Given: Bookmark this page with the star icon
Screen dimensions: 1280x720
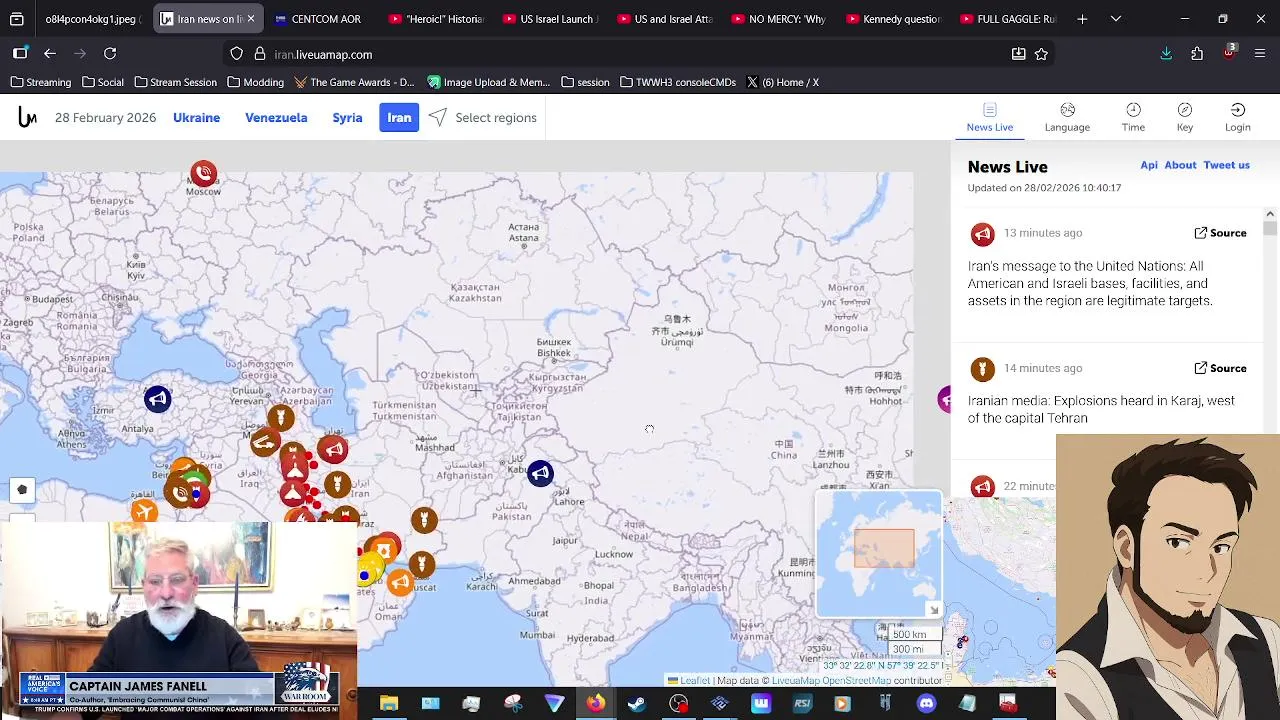Looking at the screenshot, I should coord(1042,54).
